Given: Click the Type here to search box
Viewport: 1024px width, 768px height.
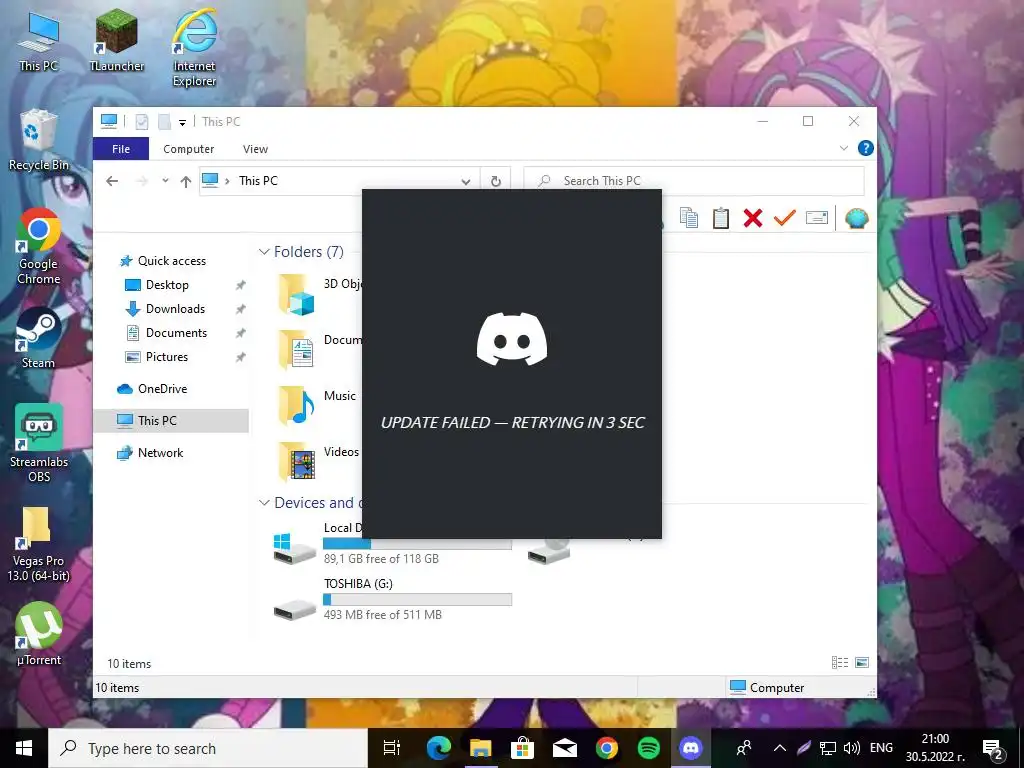Looking at the screenshot, I should (x=208, y=748).
